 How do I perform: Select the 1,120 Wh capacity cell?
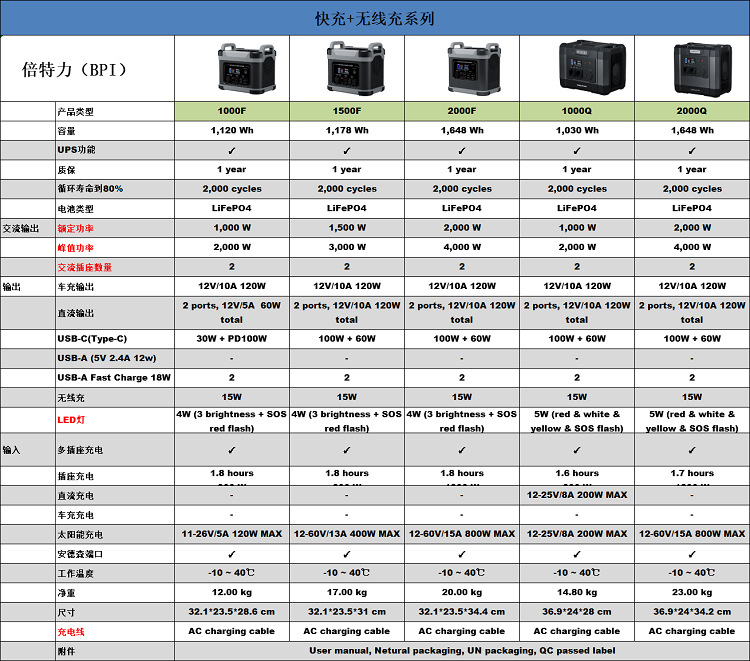click(232, 131)
